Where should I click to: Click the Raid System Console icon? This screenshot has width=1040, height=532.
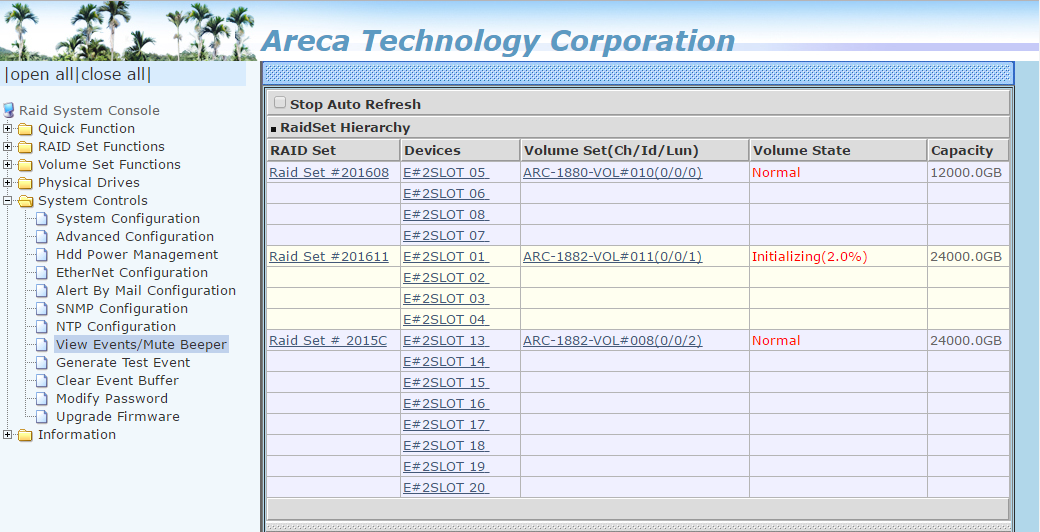[x=9, y=110]
